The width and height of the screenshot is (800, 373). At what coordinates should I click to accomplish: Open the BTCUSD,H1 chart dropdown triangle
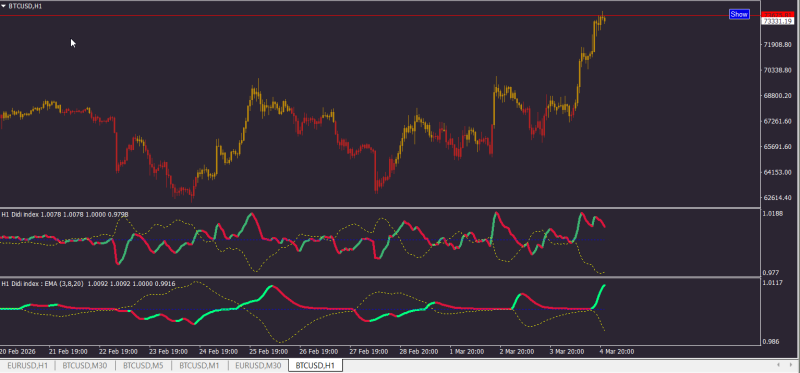[4, 6]
